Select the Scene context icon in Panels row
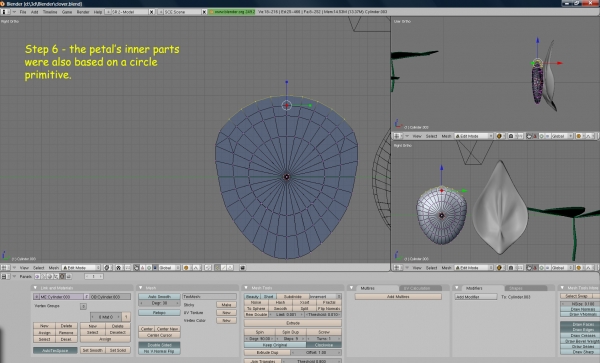This screenshot has width=600, height=363. point(69,276)
